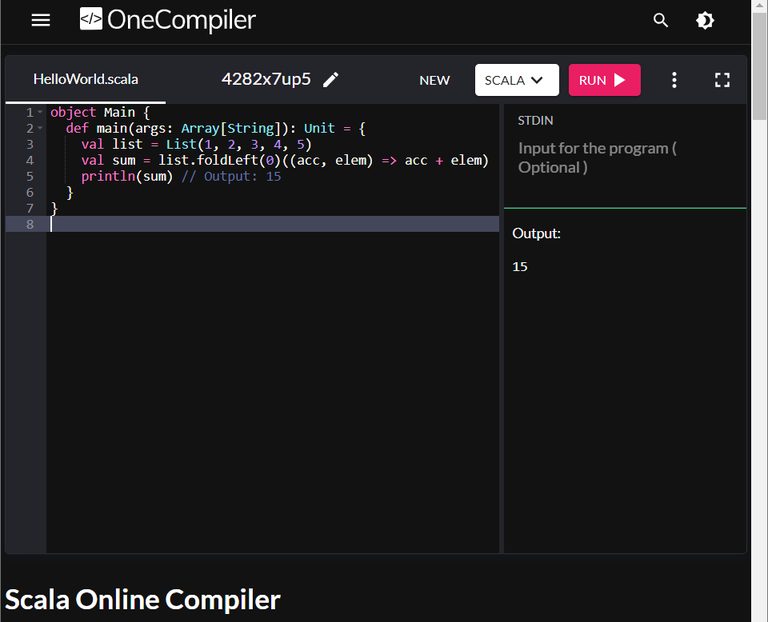
Task: Click the println(sum) statement on line 5
Action: [x=127, y=176]
